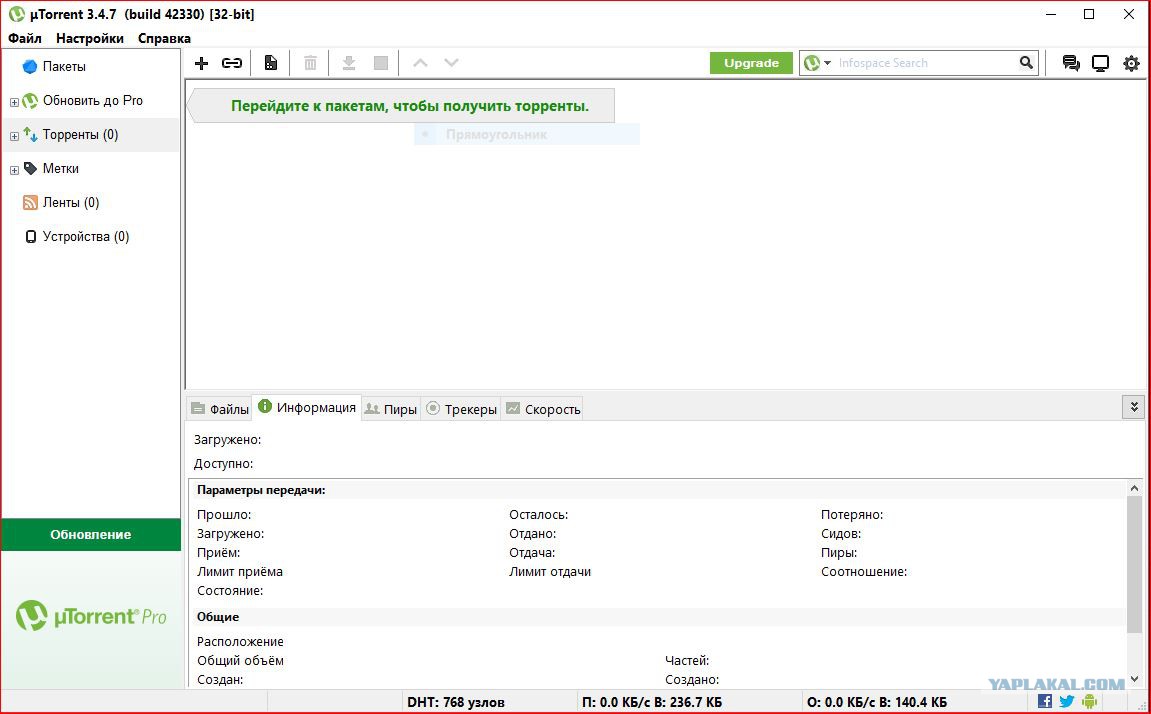Move torrent up the queue arrow
Viewport: 1151px width, 714px height.
coord(420,63)
